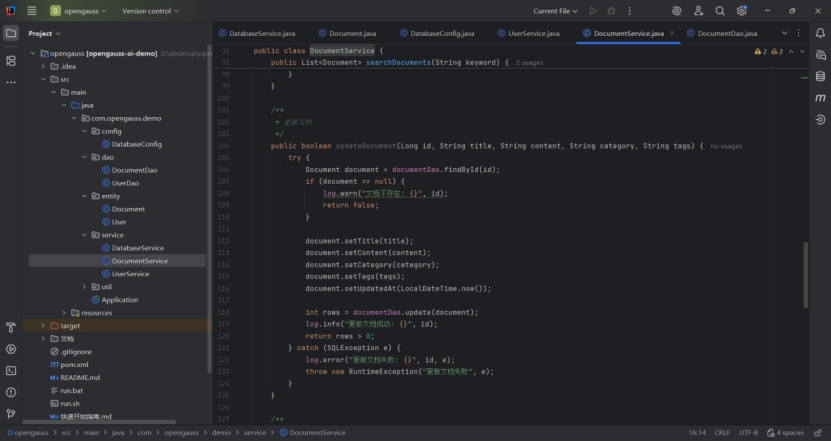Open the AI chat tool window on right
Viewport: 831px width, 442px height.
click(820, 55)
